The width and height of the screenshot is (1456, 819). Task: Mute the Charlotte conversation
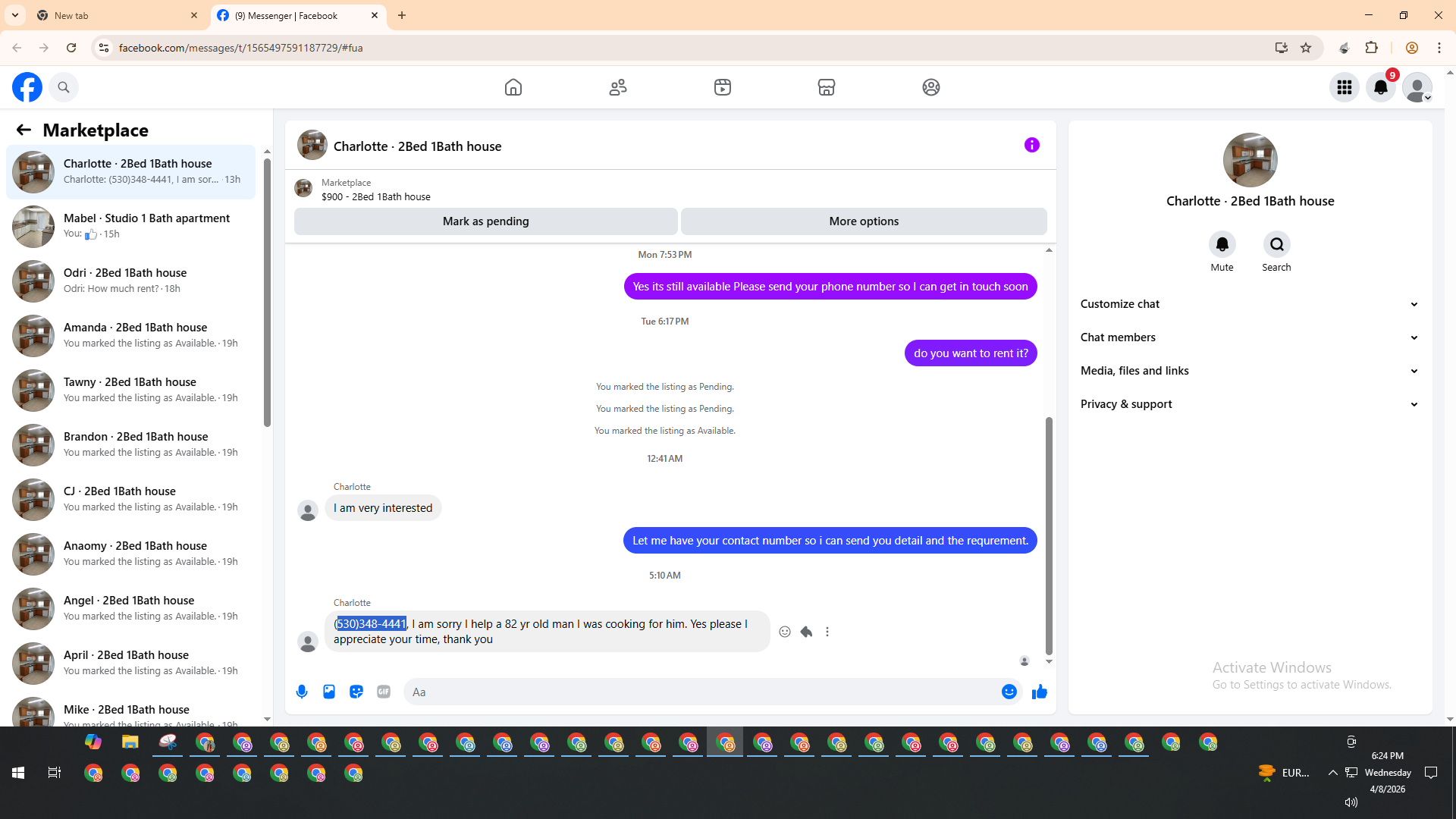[1222, 245]
